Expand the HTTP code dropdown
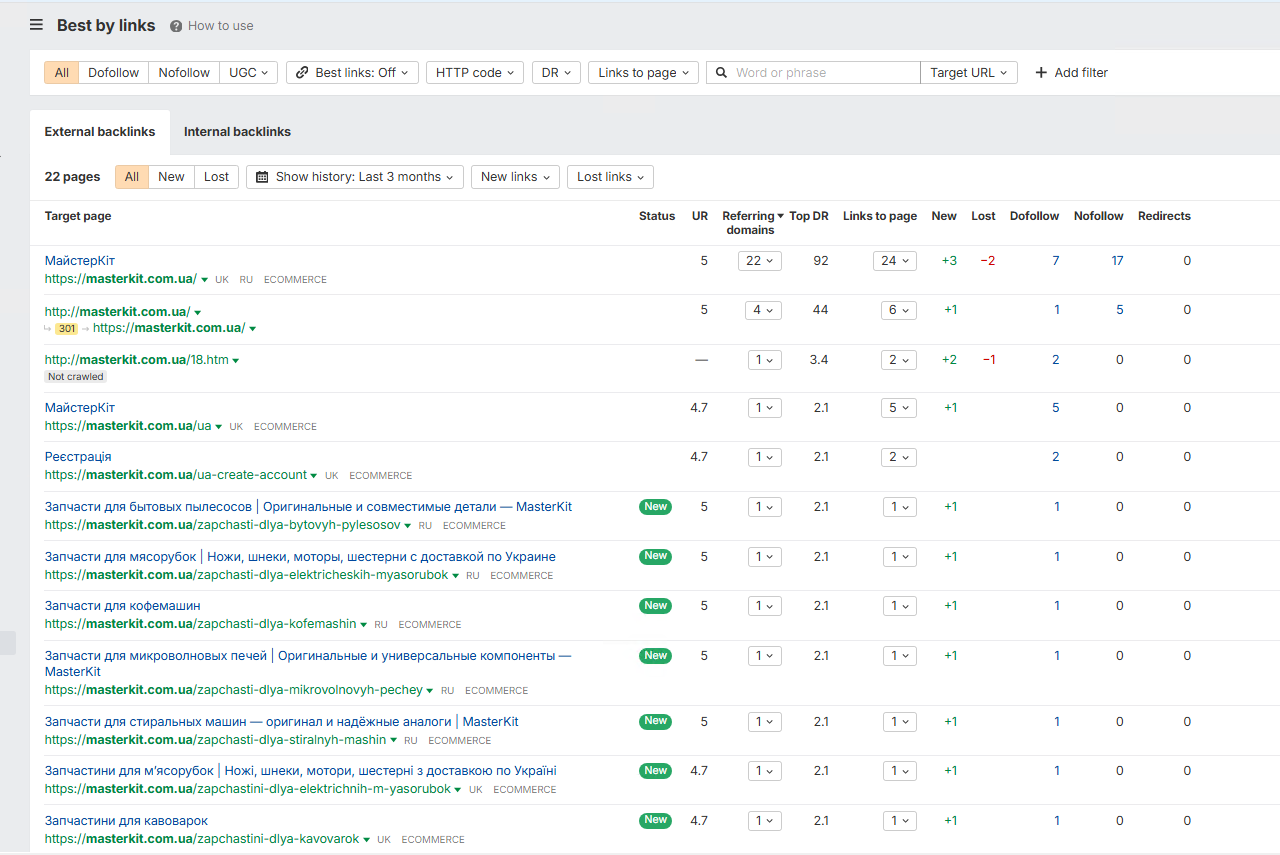The image size is (1280, 855). [474, 73]
